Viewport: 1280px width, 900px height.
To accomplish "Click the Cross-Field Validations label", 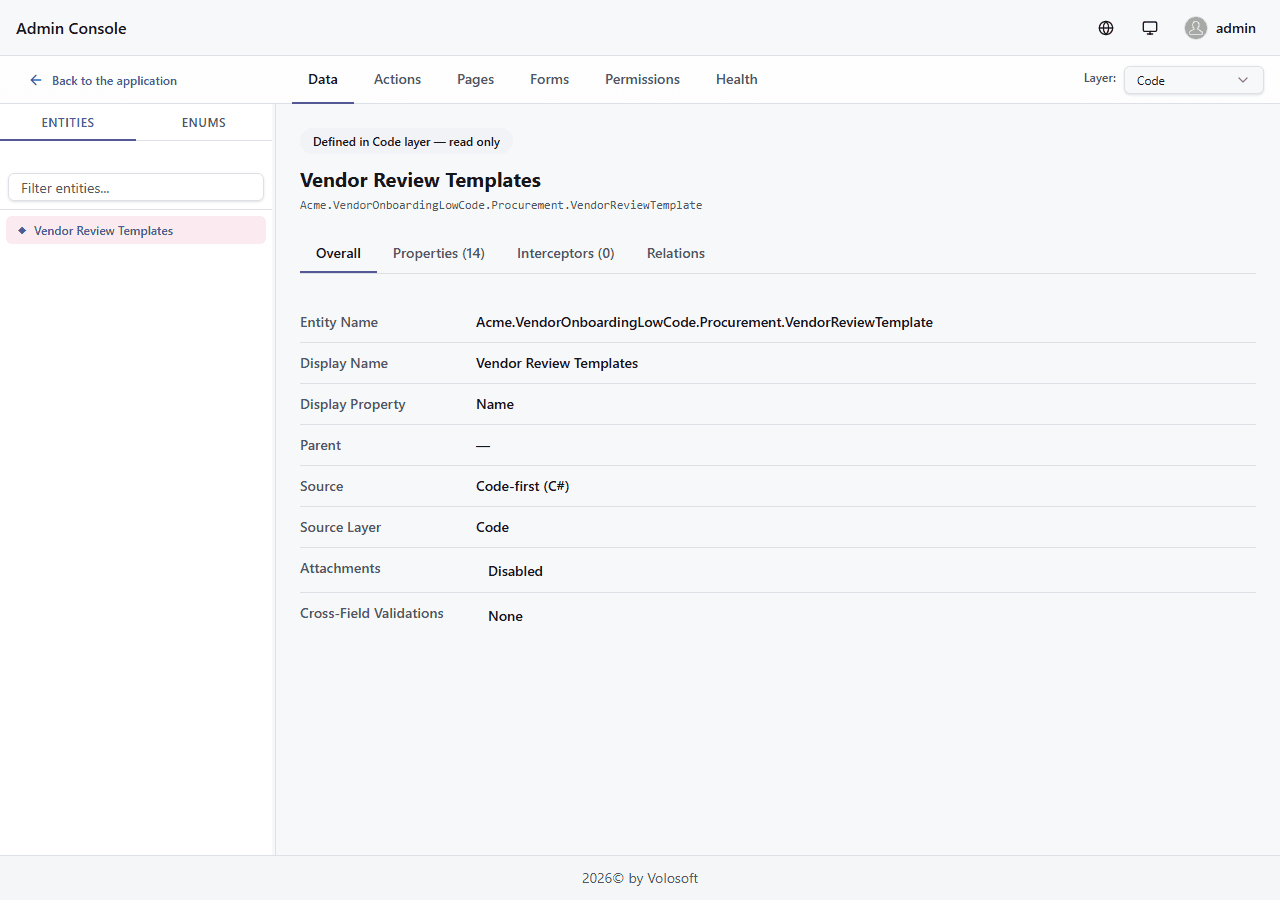I will [372, 613].
